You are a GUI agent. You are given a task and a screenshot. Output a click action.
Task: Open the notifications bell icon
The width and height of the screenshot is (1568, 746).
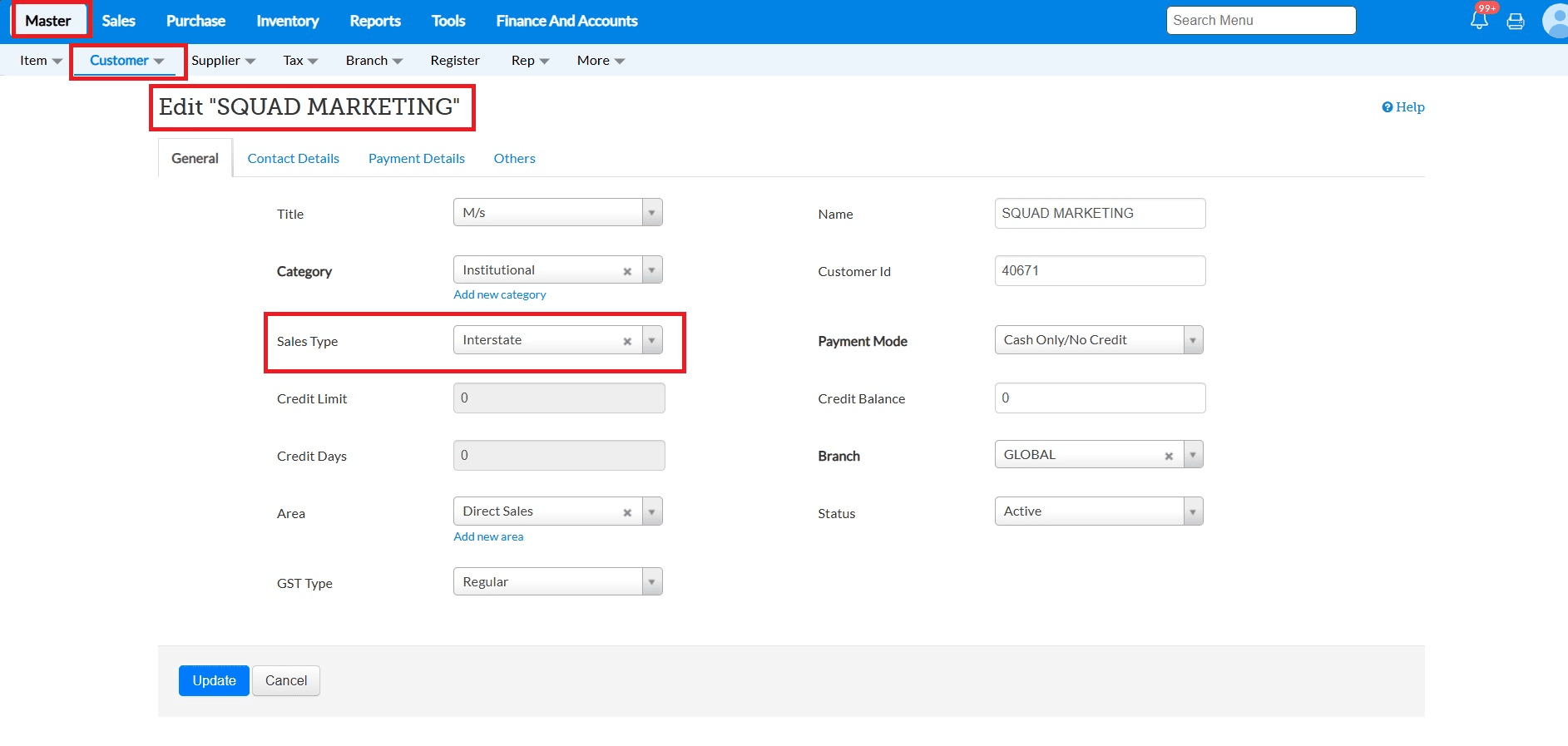tap(1479, 21)
